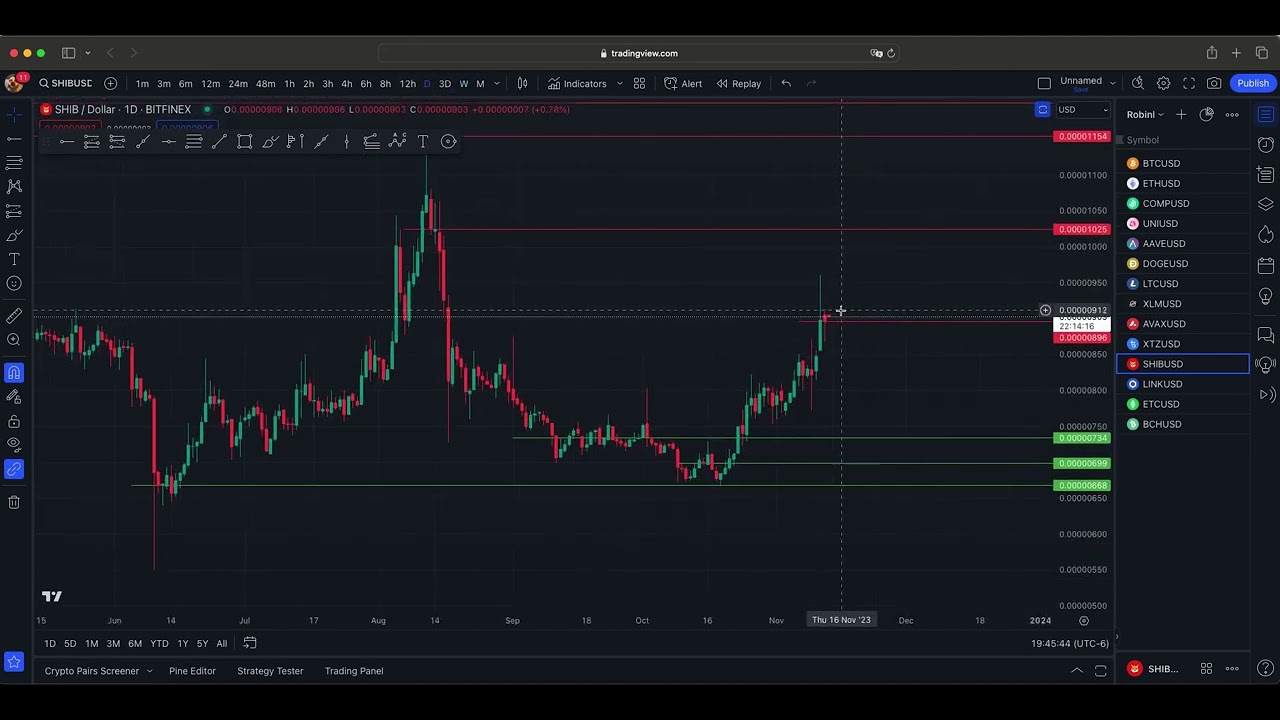The image size is (1280, 720).
Task: Select LINKUSD in the watchlist
Action: point(1183,384)
